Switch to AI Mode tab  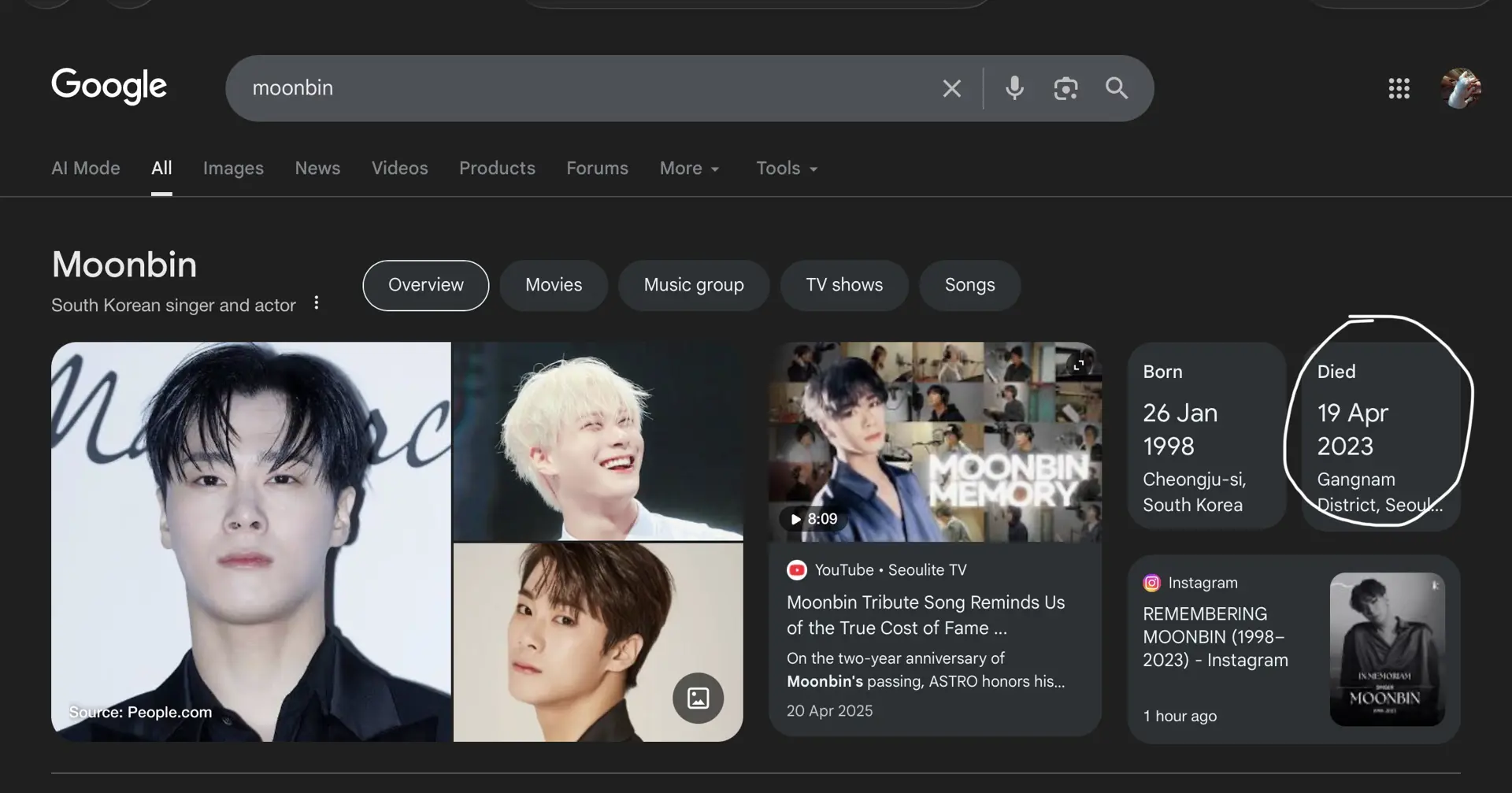[86, 169]
